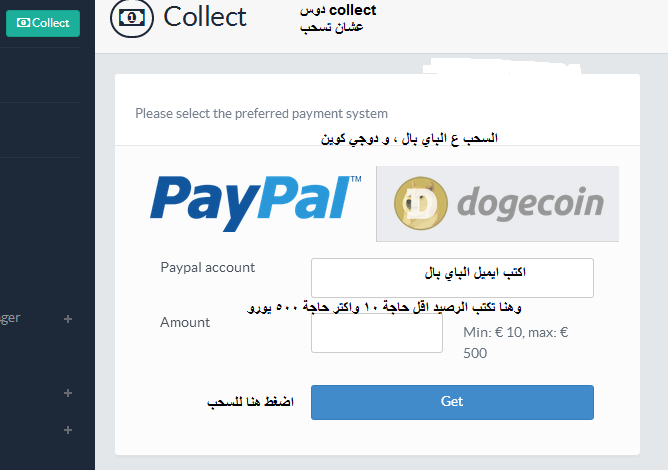
Task: Select PayPal as the payment system
Action: [x=256, y=203]
